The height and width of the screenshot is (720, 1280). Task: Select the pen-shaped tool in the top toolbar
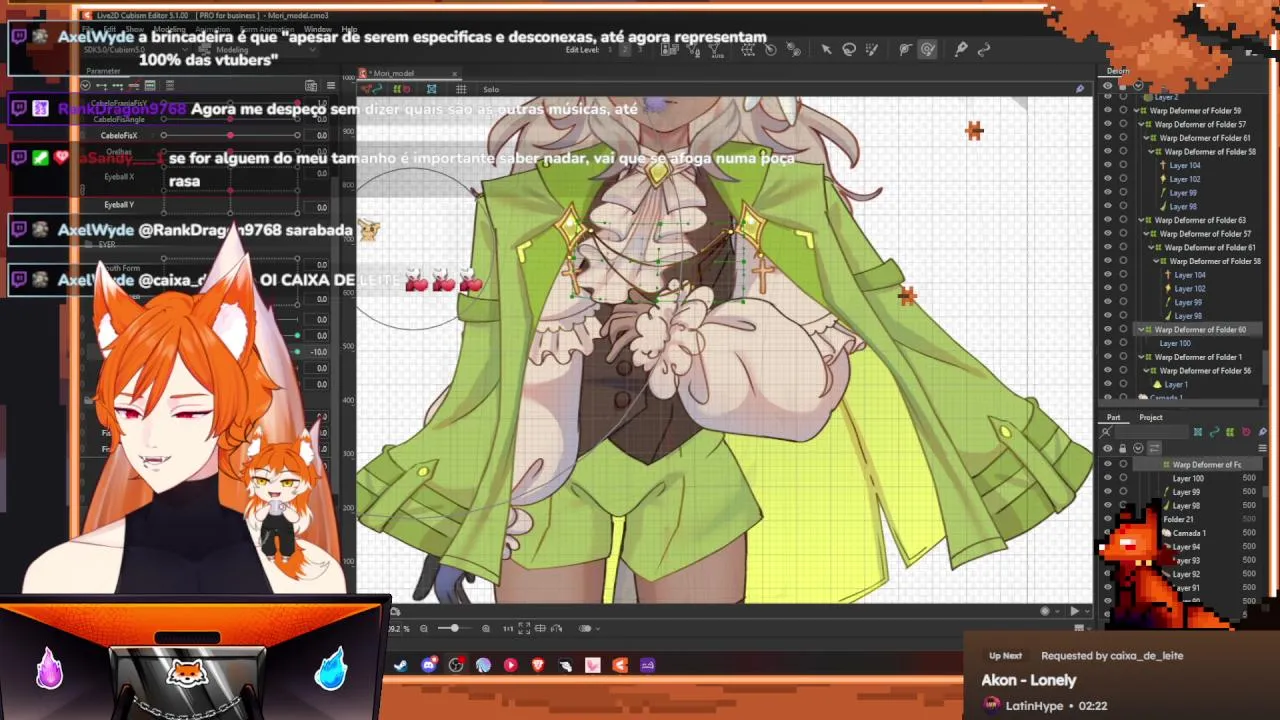point(960,49)
